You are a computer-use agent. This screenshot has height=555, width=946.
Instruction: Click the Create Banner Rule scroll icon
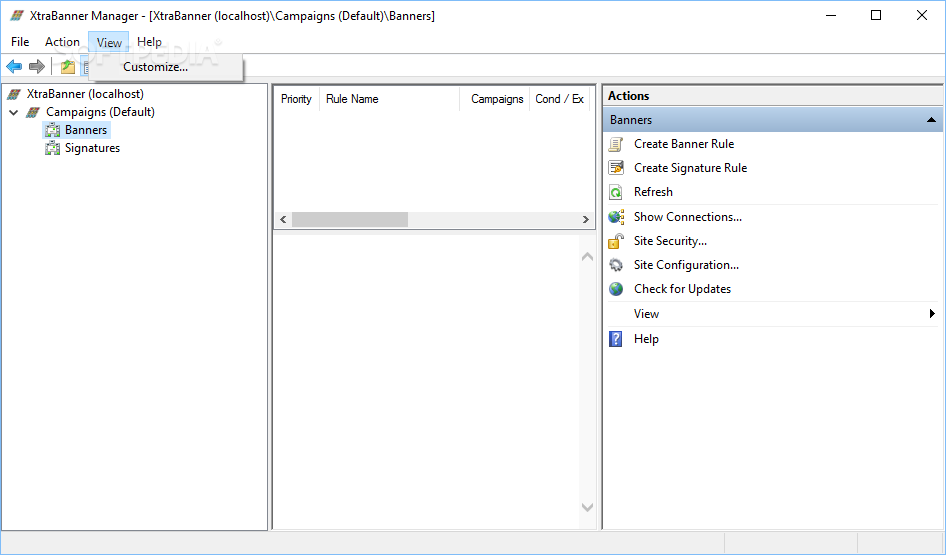tap(615, 144)
